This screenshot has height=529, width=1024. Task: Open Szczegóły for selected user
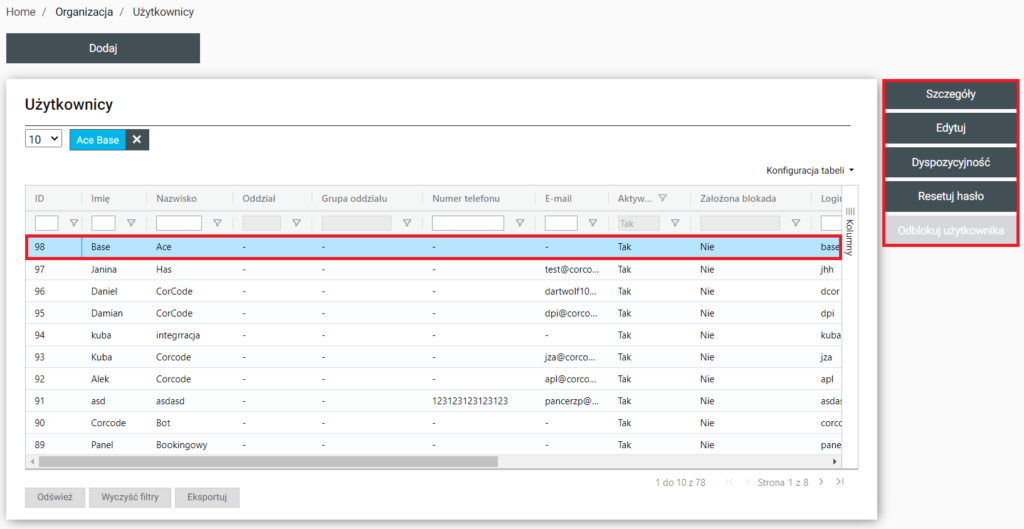(x=950, y=94)
